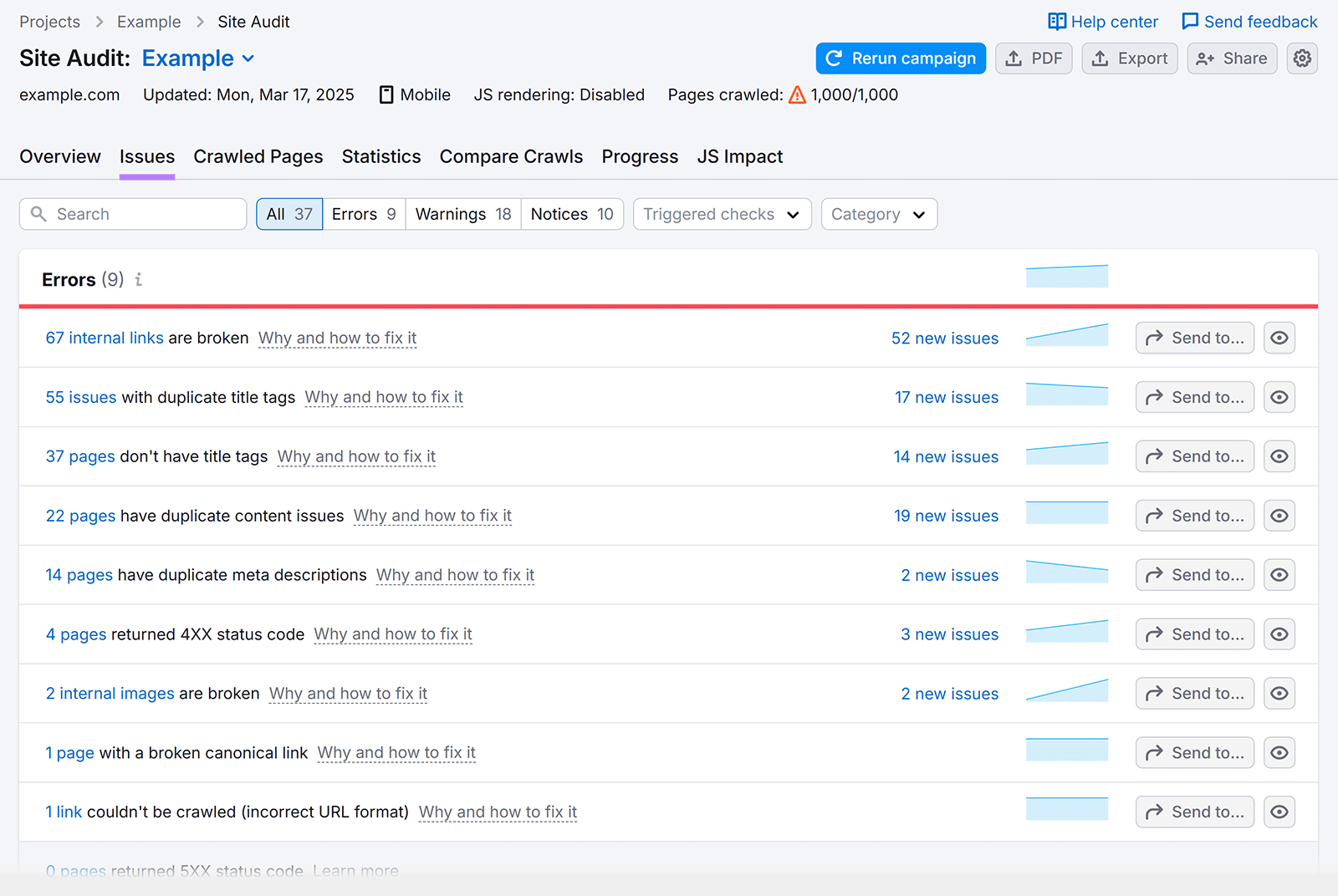
Task: Open the Triggered checks dropdown
Action: click(x=721, y=214)
